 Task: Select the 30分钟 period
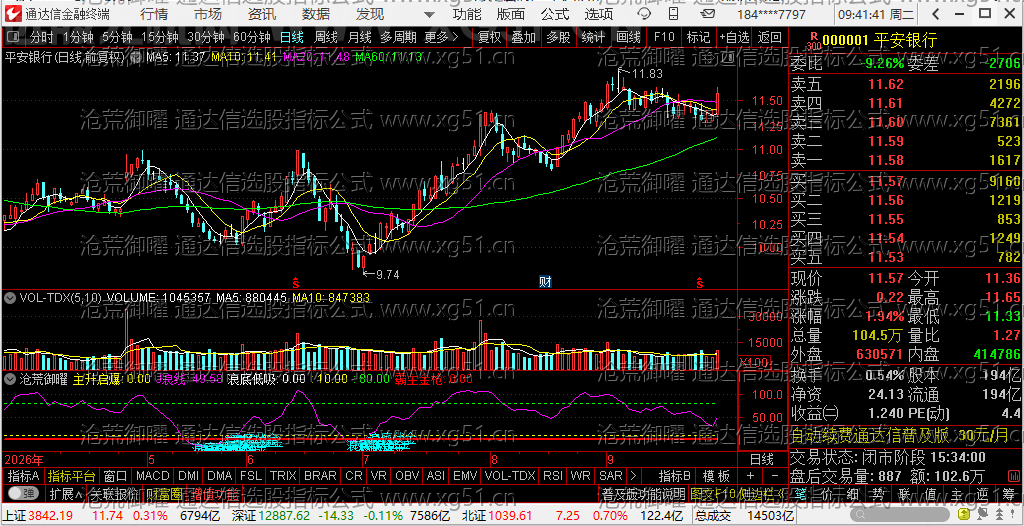205,37
